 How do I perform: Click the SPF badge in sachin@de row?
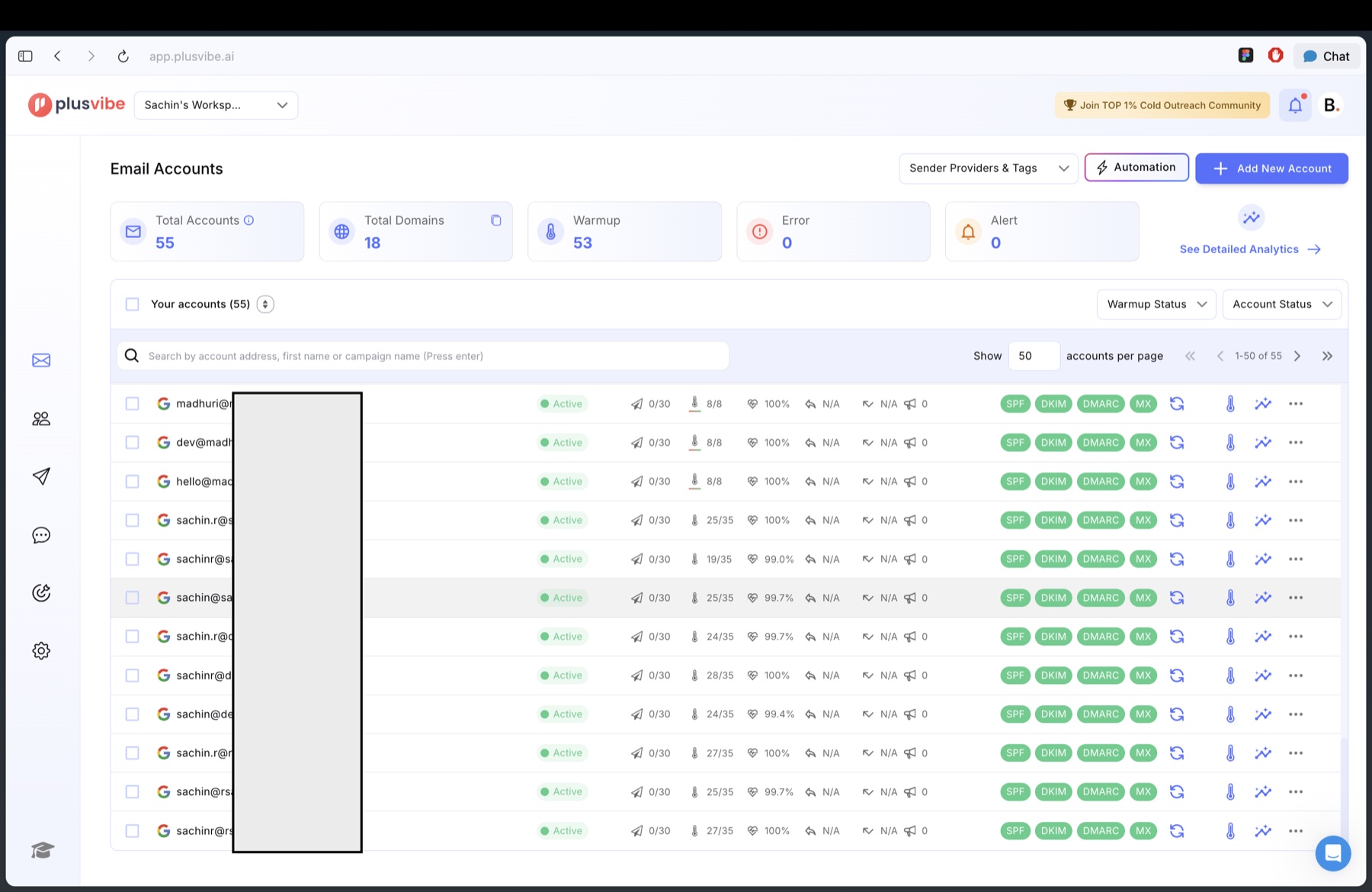(x=1015, y=714)
